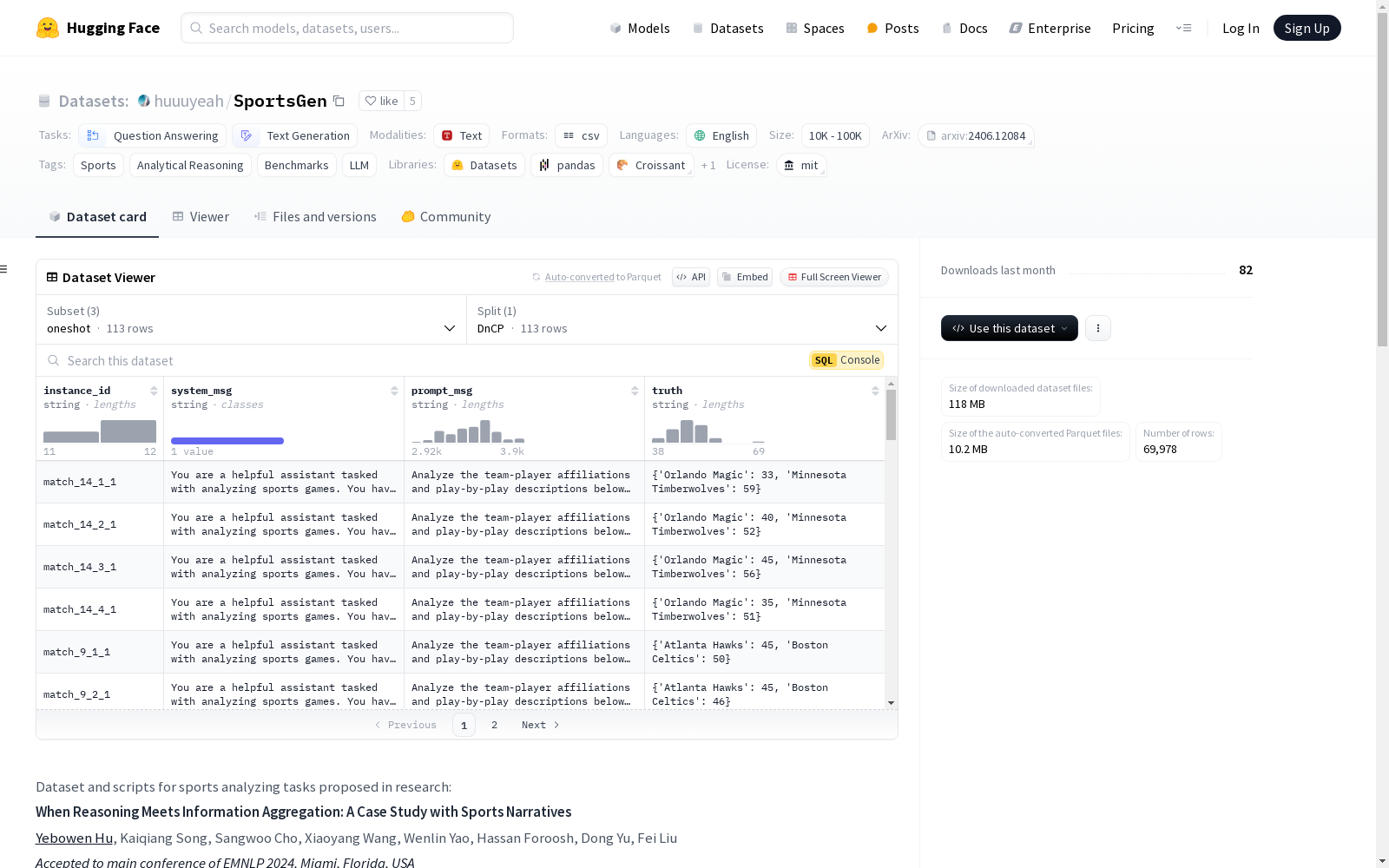Switch to the Viewer tab

tap(201, 217)
